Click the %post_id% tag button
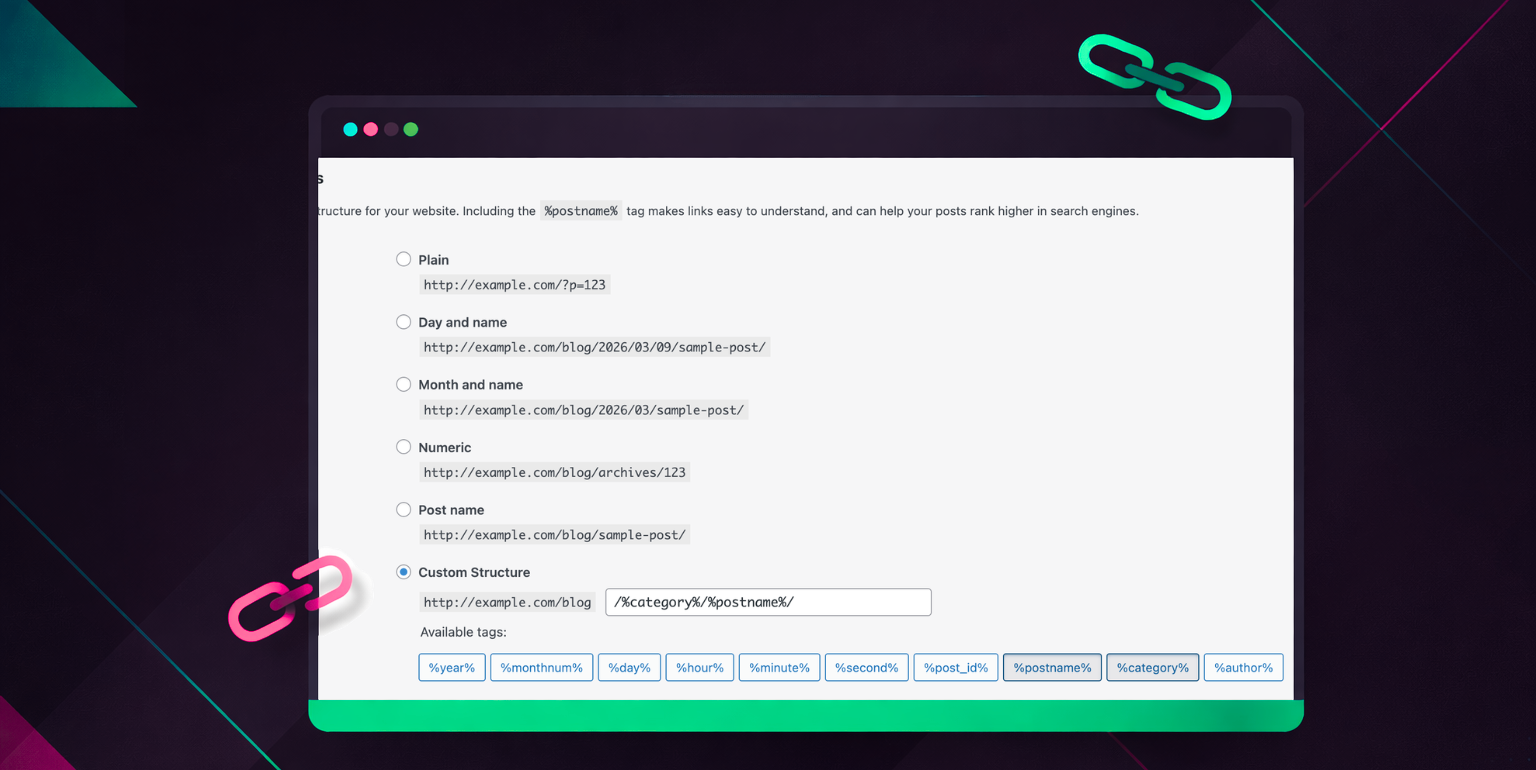Screen dimensions: 1536x770 point(955,668)
